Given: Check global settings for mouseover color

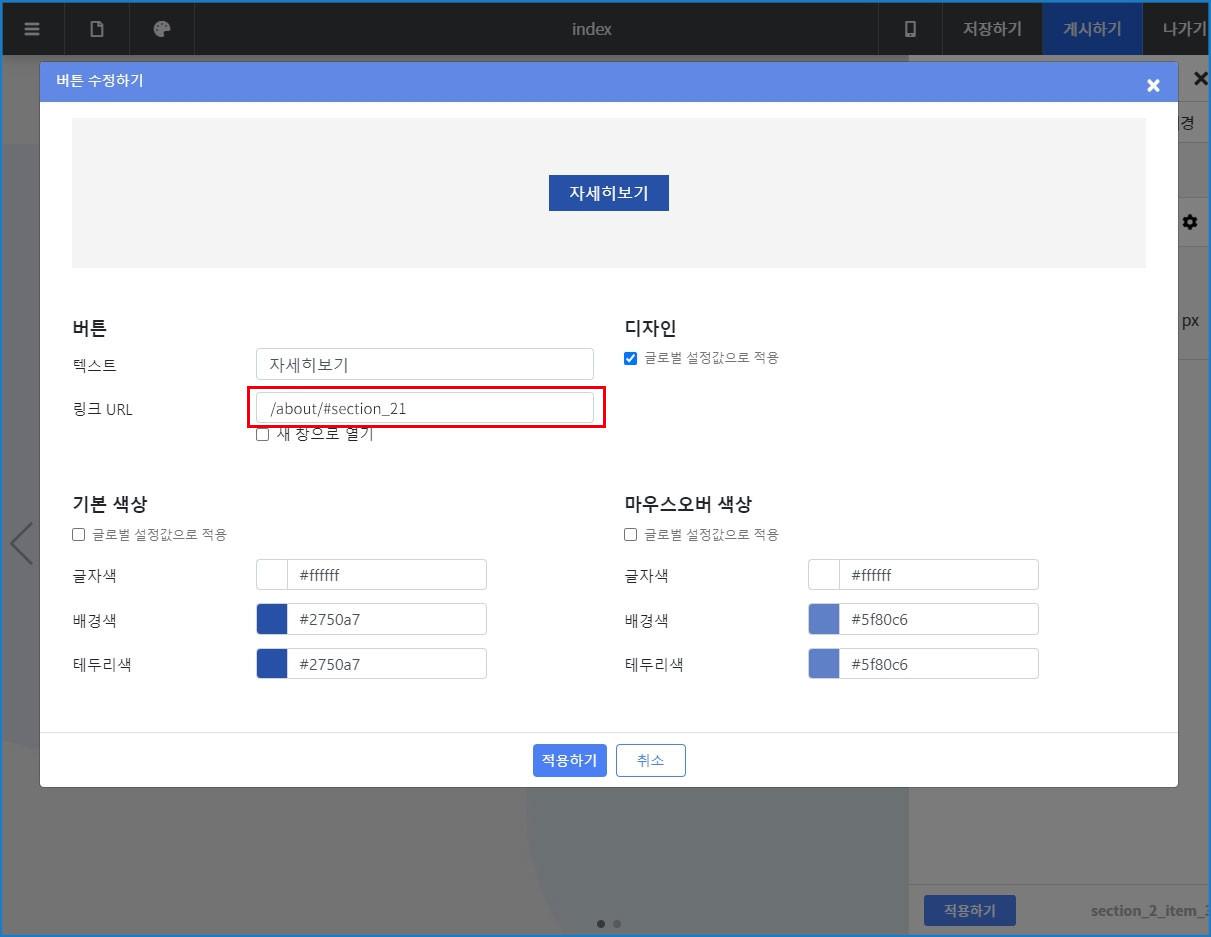Looking at the screenshot, I should click(631, 535).
